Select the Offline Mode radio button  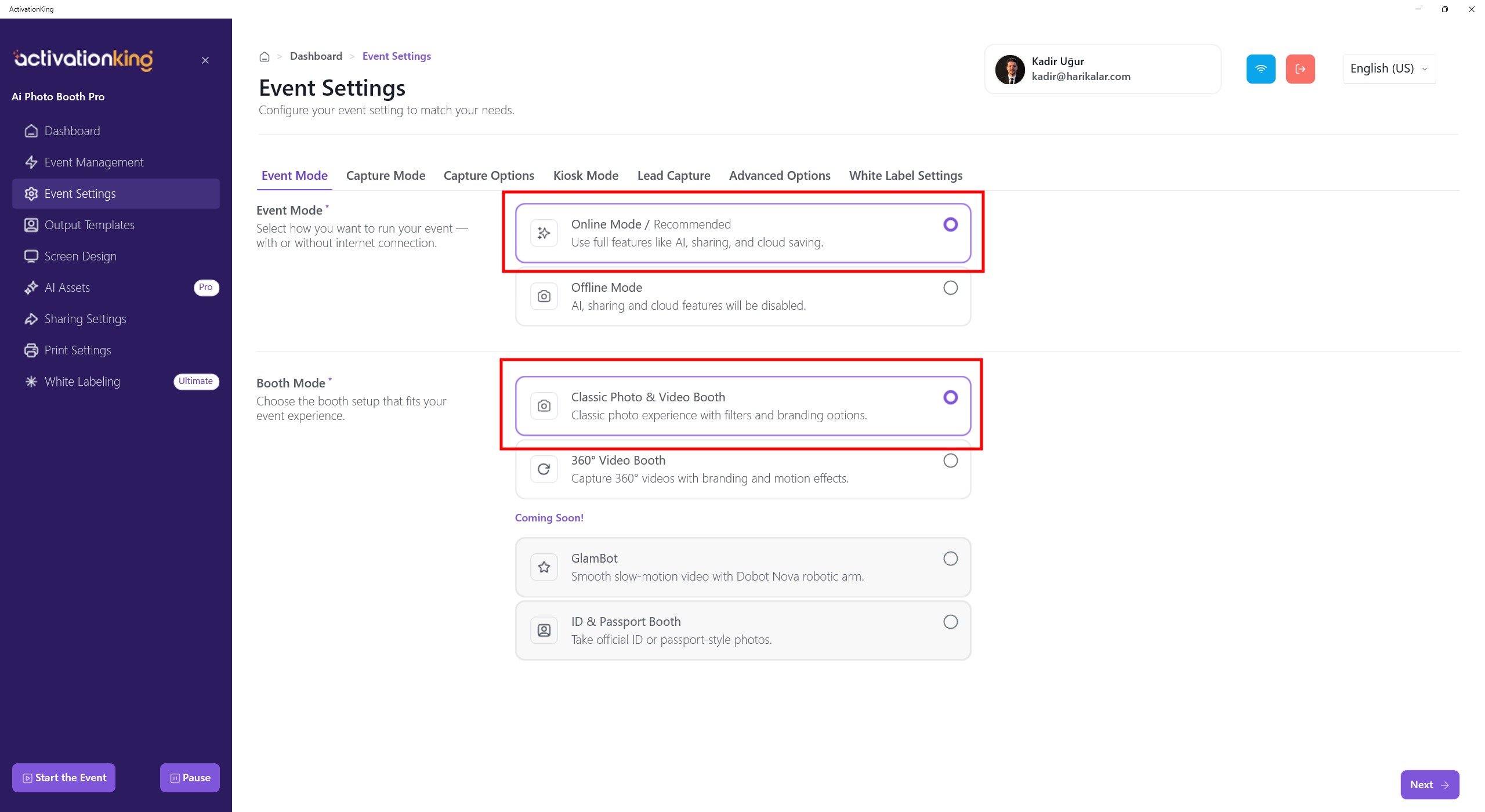click(x=950, y=288)
